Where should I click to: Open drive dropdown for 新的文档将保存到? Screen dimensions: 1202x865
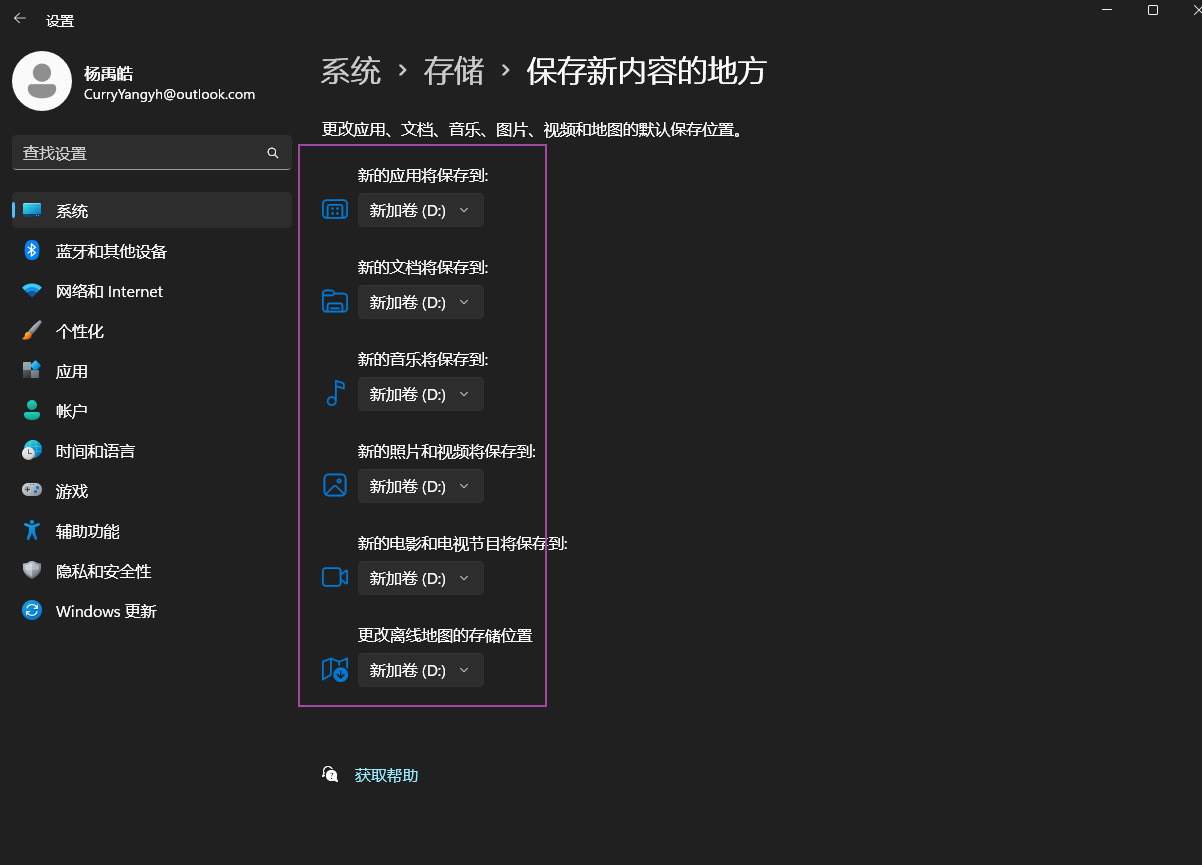click(421, 302)
